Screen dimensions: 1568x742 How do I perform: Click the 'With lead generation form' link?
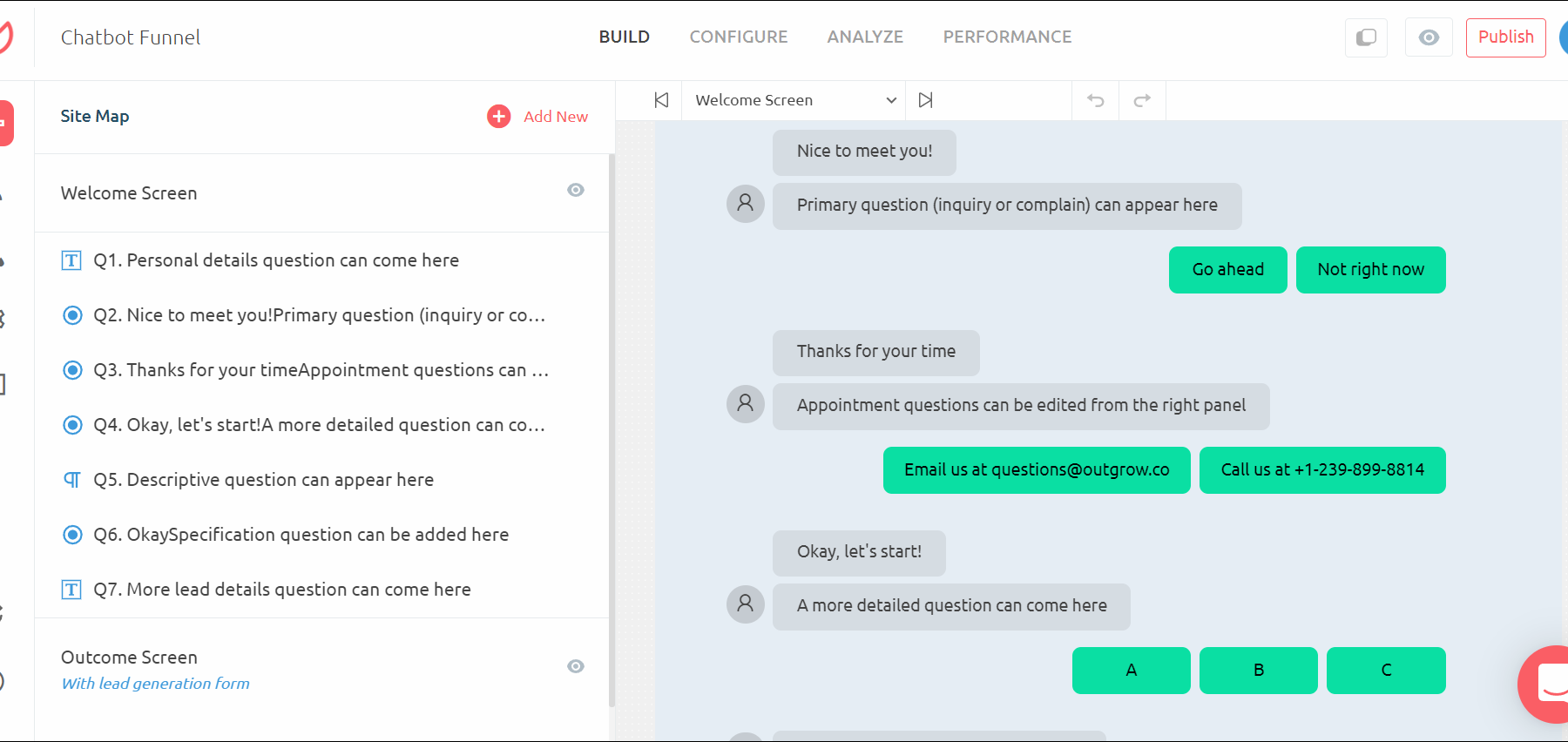155,684
